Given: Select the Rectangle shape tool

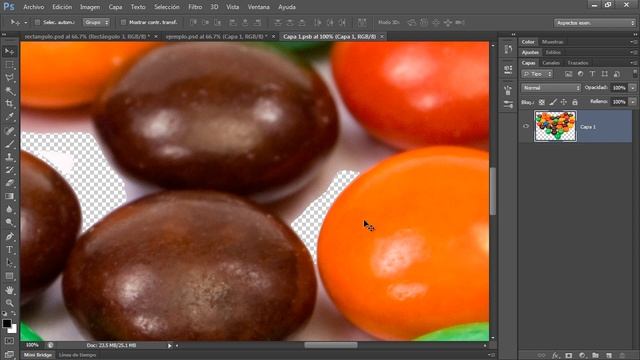Looking at the screenshot, I should click(9, 276).
